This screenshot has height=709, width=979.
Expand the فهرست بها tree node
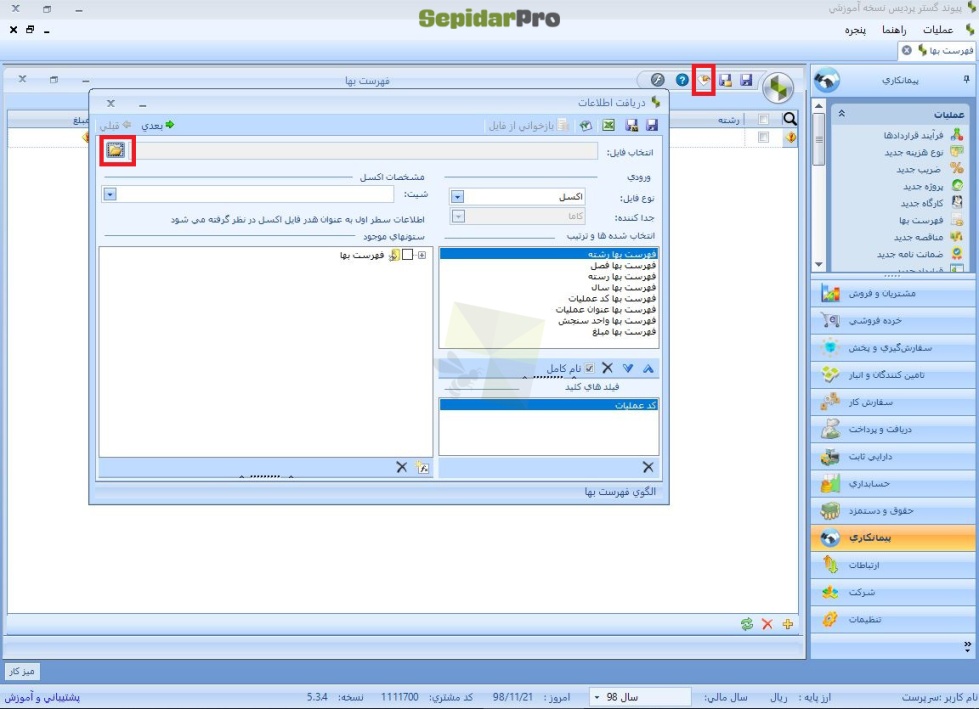(422, 255)
